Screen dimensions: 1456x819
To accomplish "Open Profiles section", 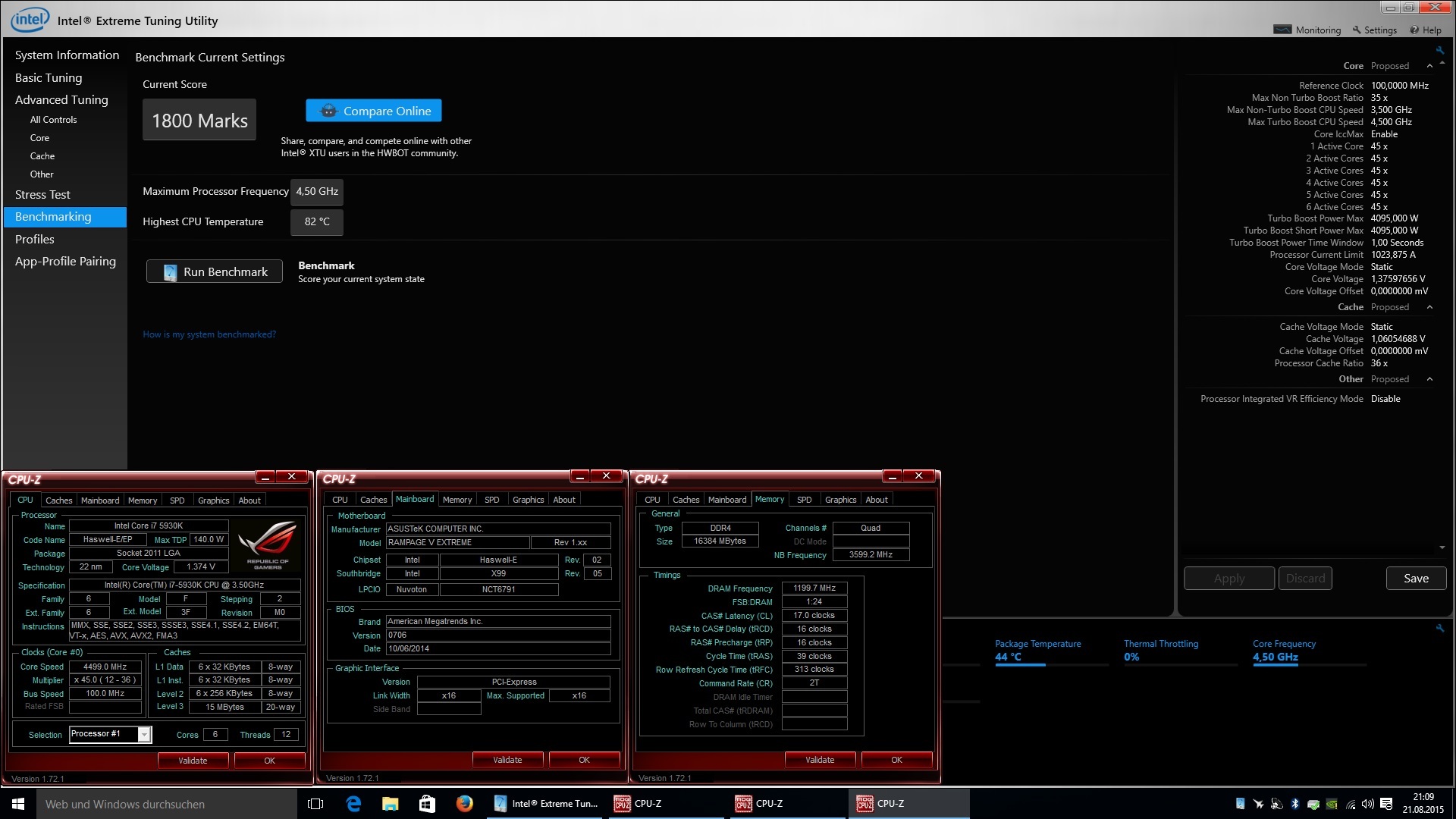I will click(35, 240).
